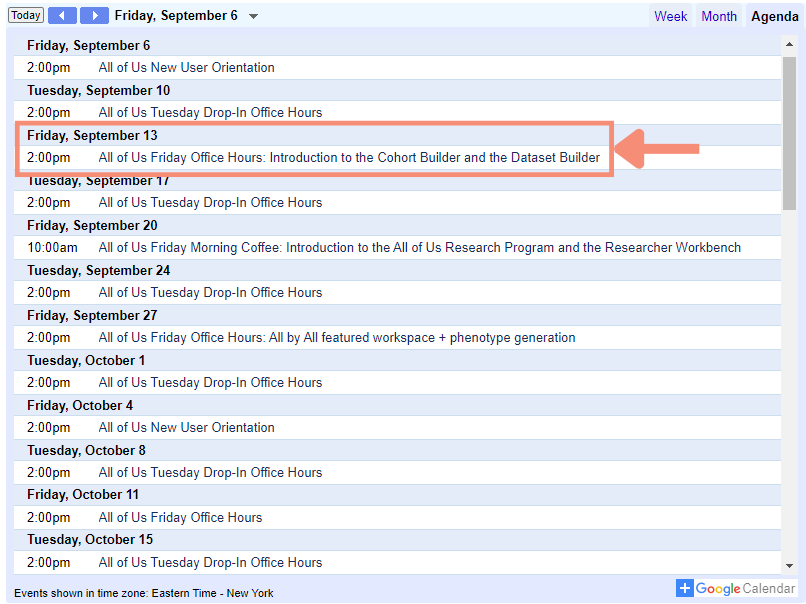Select the Tuesday, September 10 day heading

(x=98, y=90)
